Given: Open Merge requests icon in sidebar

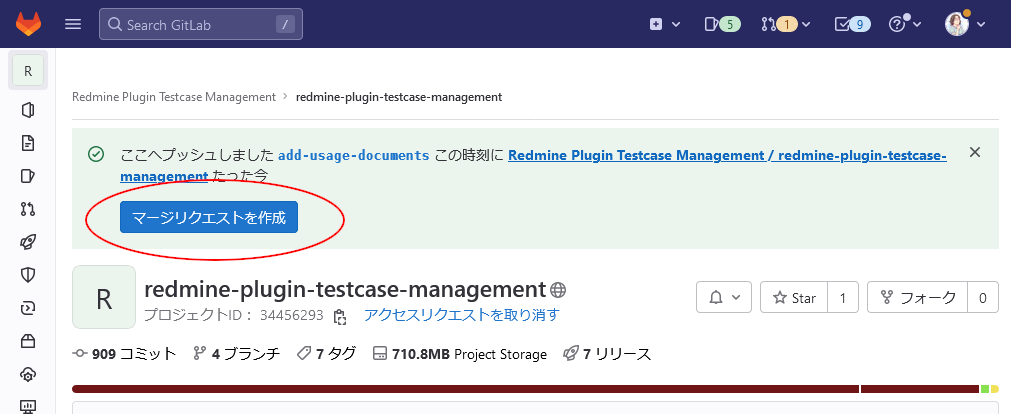Looking at the screenshot, I should 28,209.
